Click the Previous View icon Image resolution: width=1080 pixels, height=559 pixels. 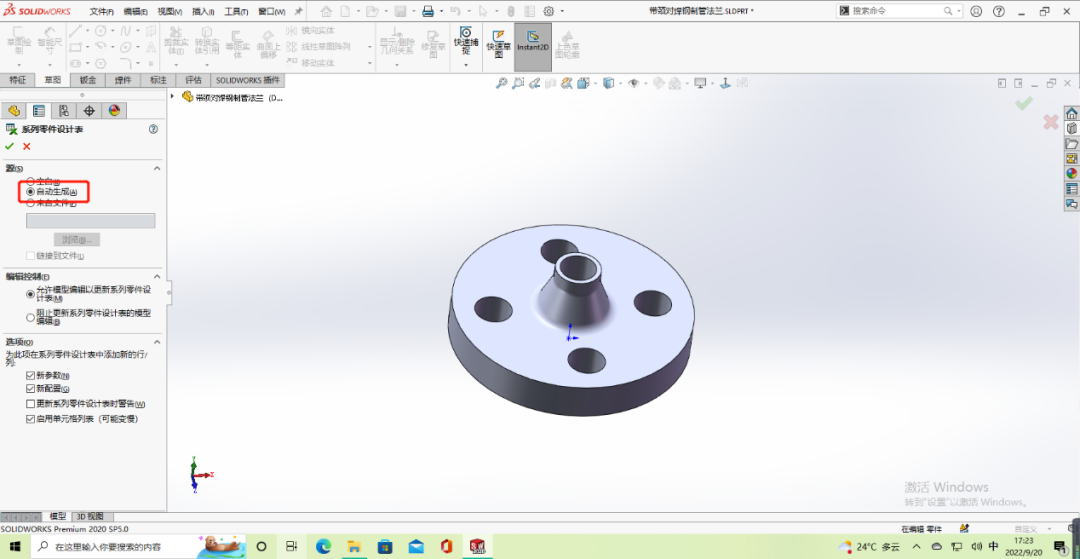point(534,83)
